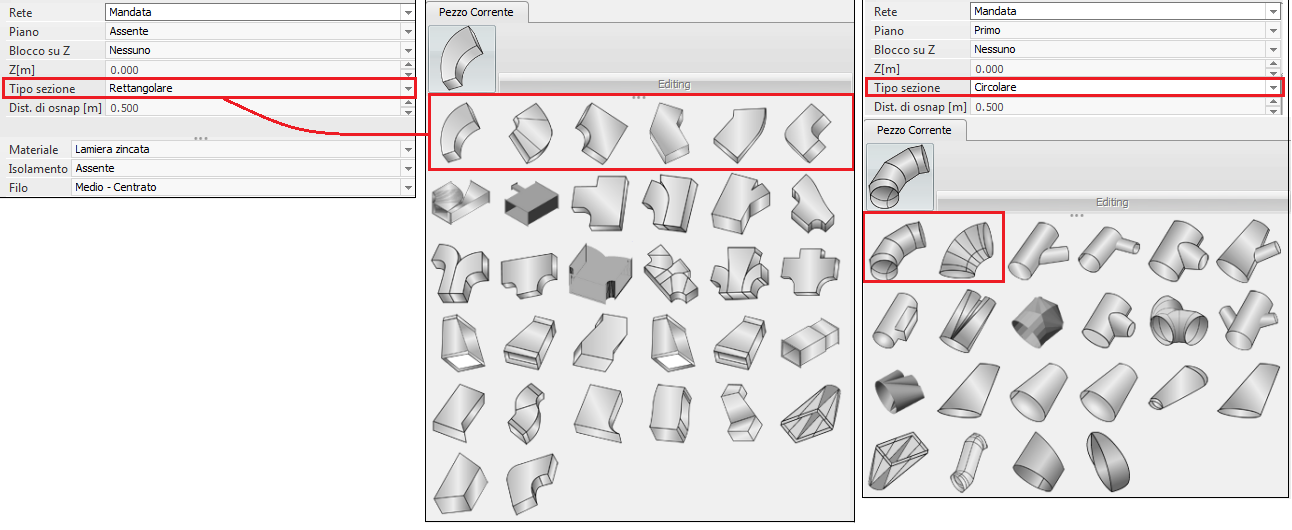Expand the Materiale Lamiera zincata dropdown

pyautogui.click(x=408, y=150)
